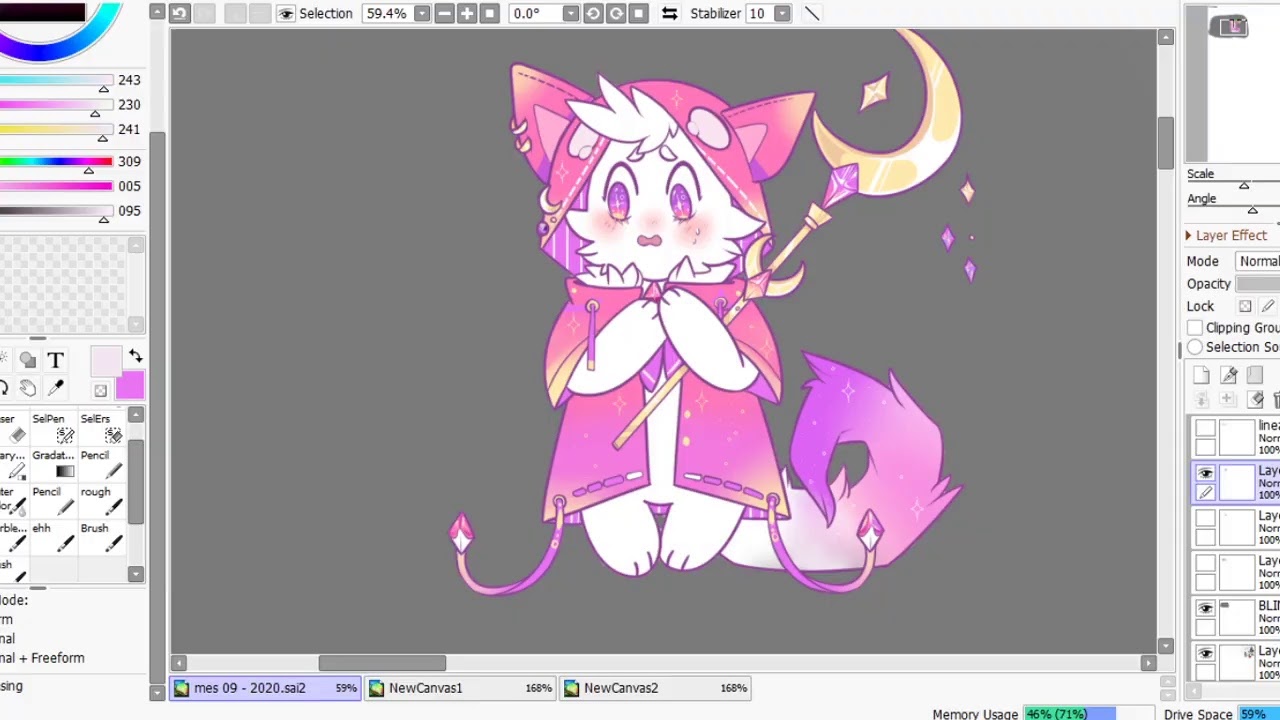Toggle the lock transparency checker icon
Image resolution: width=1280 pixels, height=720 pixels.
1245,307
